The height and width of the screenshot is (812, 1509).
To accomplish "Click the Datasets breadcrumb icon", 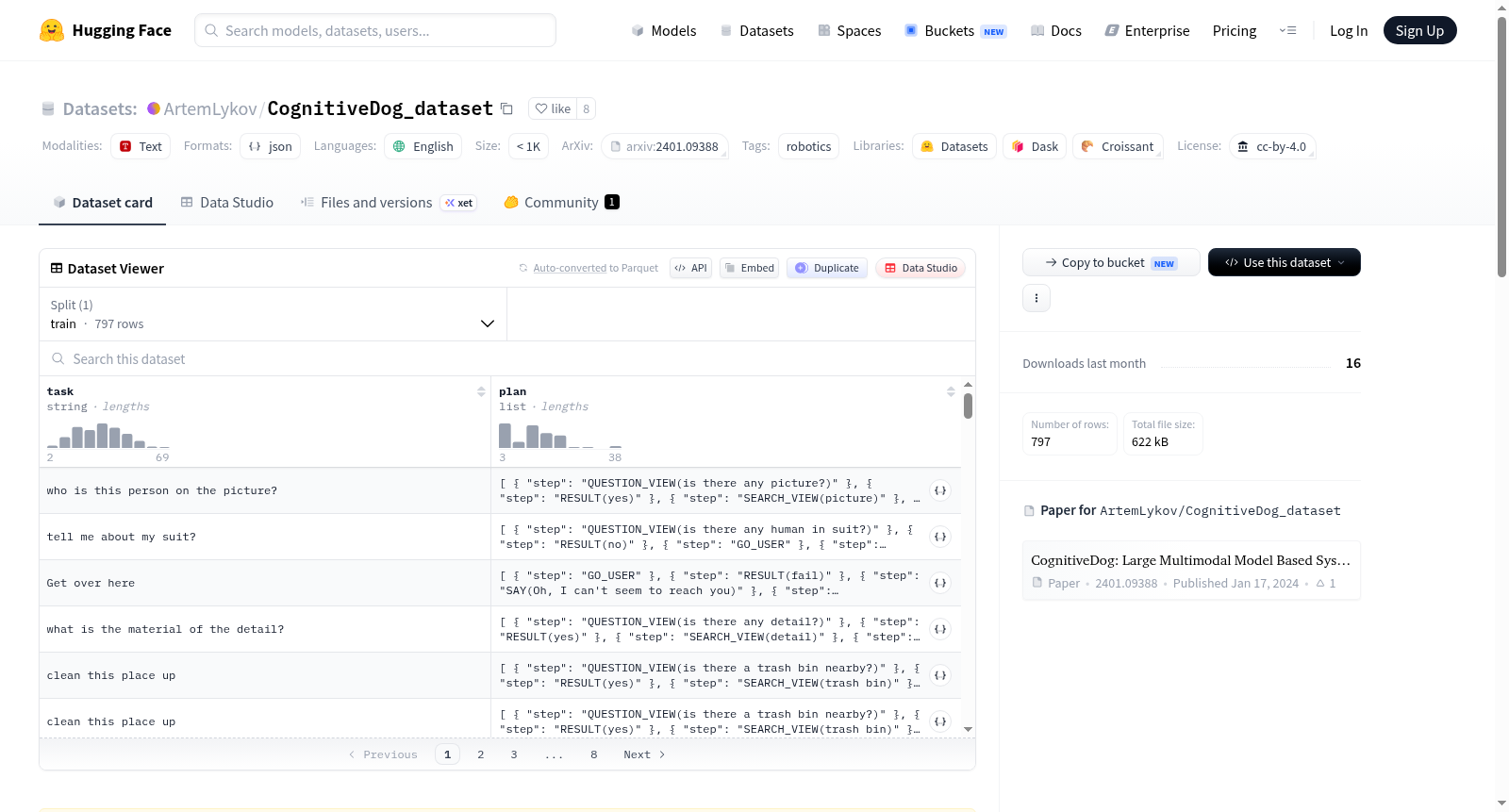I will tap(48, 108).
